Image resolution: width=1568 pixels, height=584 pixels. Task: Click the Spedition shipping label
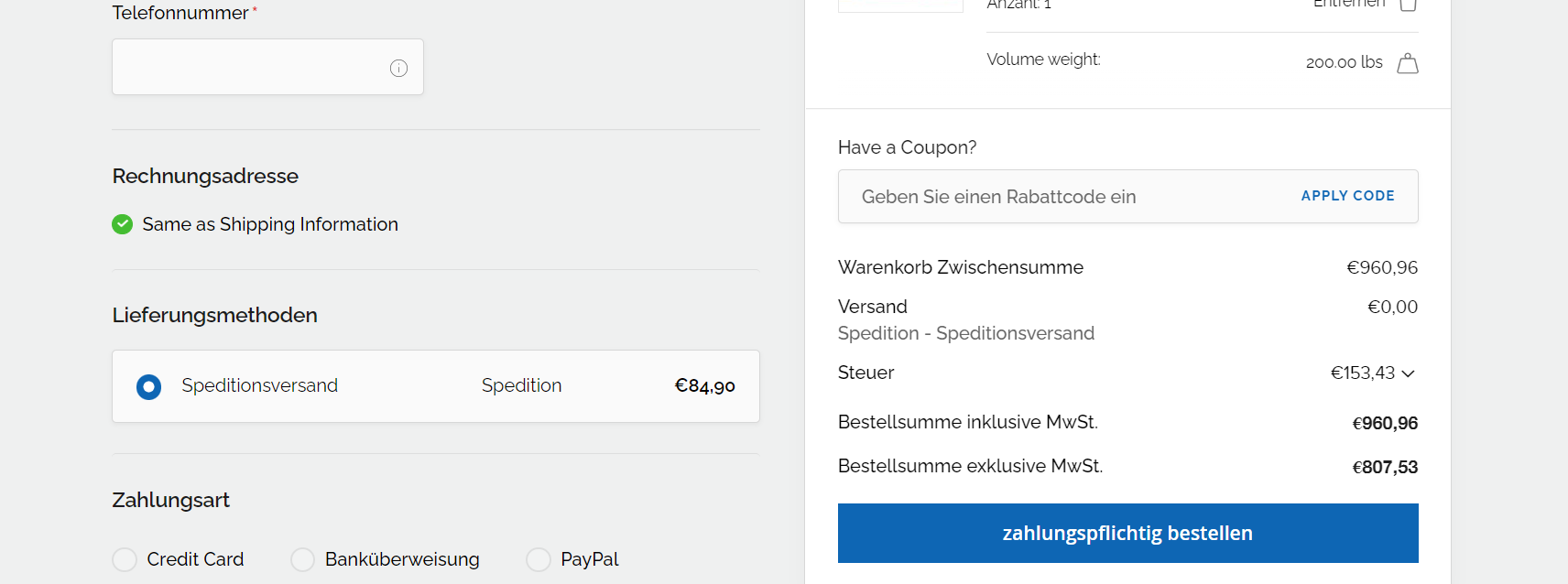click(521, 385)
